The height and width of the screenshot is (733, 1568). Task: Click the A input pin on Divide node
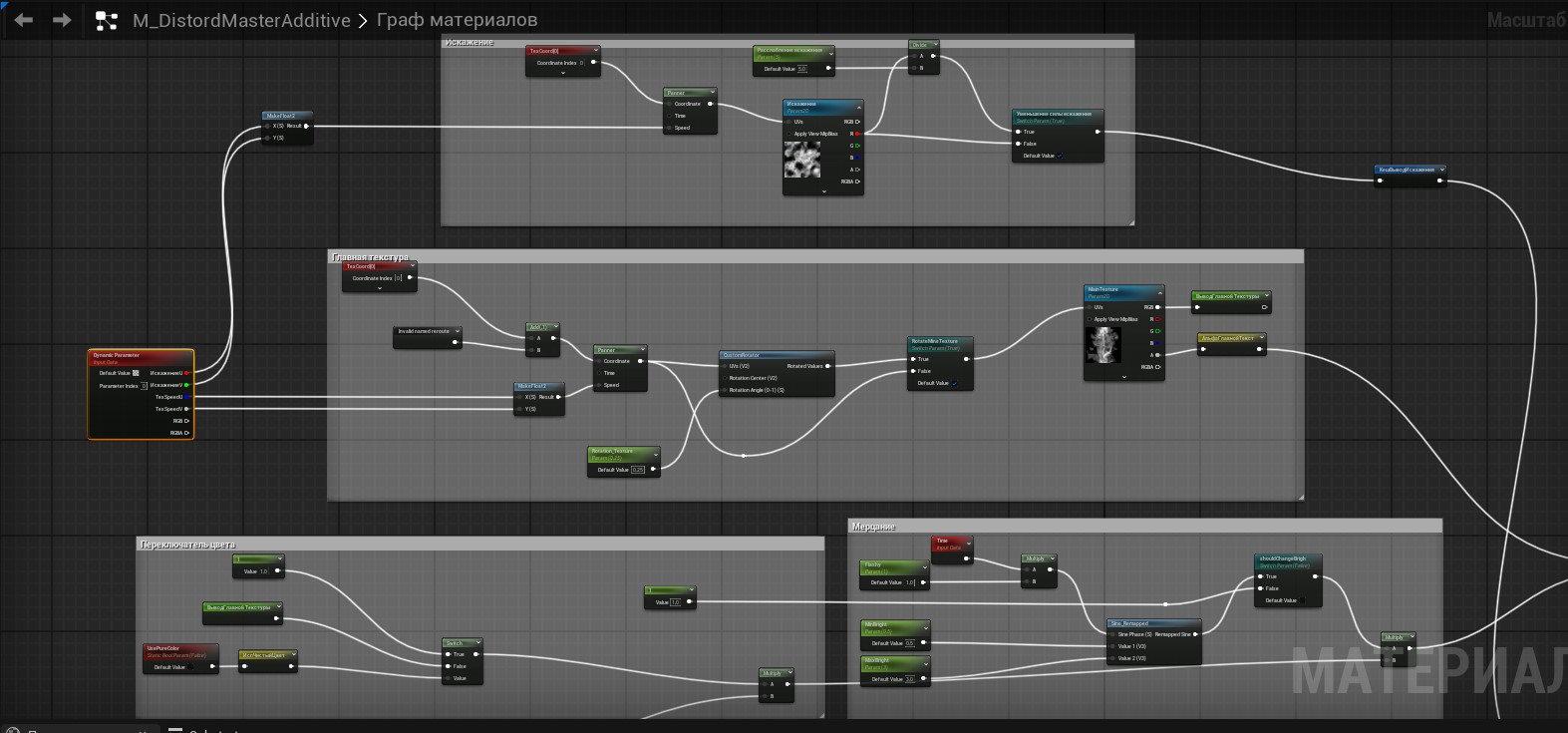[x=913, y=56]
